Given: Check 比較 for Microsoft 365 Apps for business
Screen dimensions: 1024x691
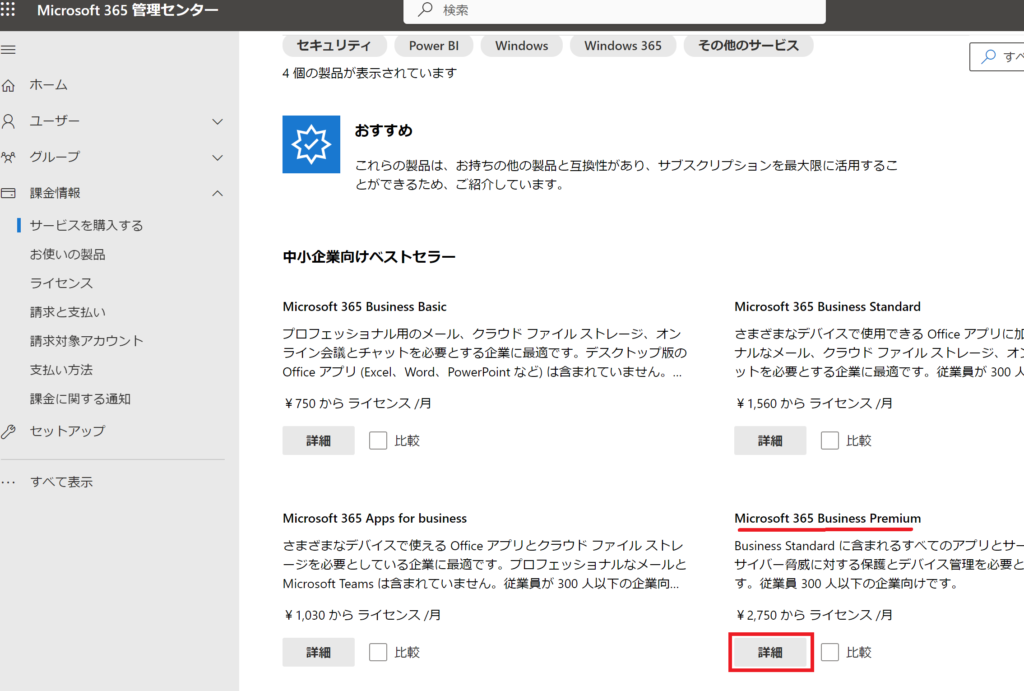Looking at the screenshot, I should [x=378, y=652].
